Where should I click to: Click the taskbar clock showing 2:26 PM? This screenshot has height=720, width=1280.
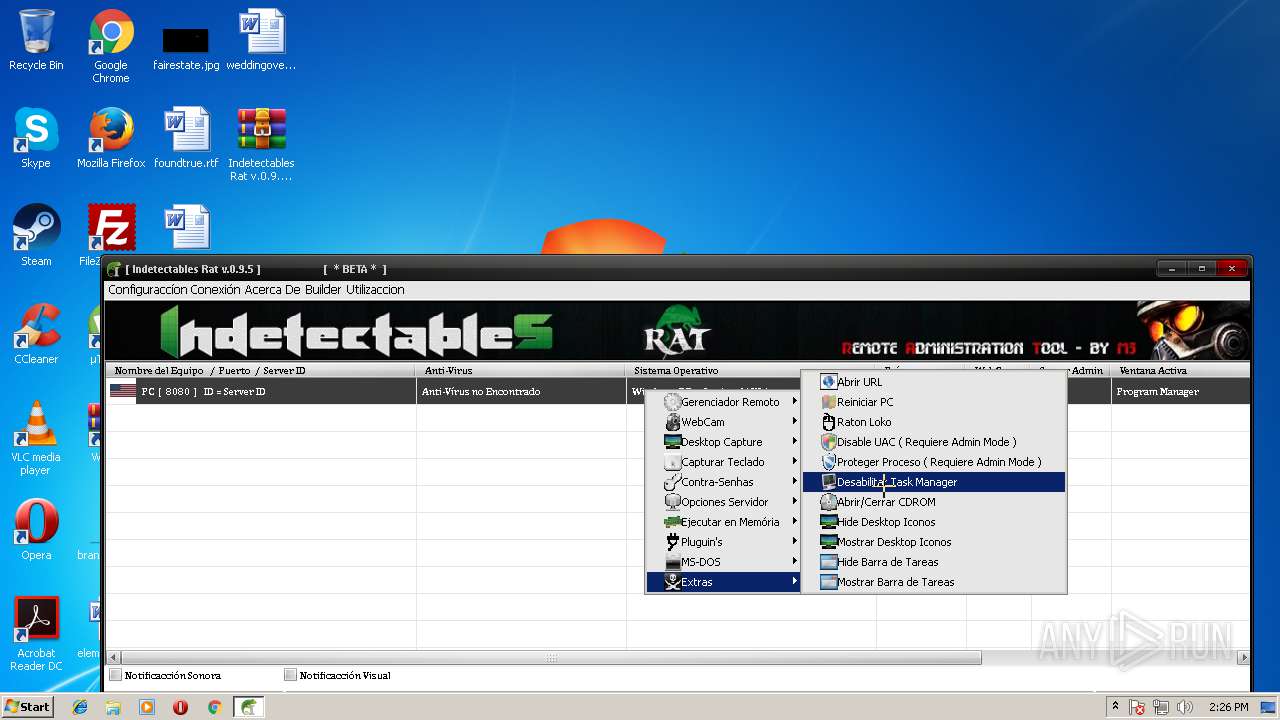point(1228,707)
